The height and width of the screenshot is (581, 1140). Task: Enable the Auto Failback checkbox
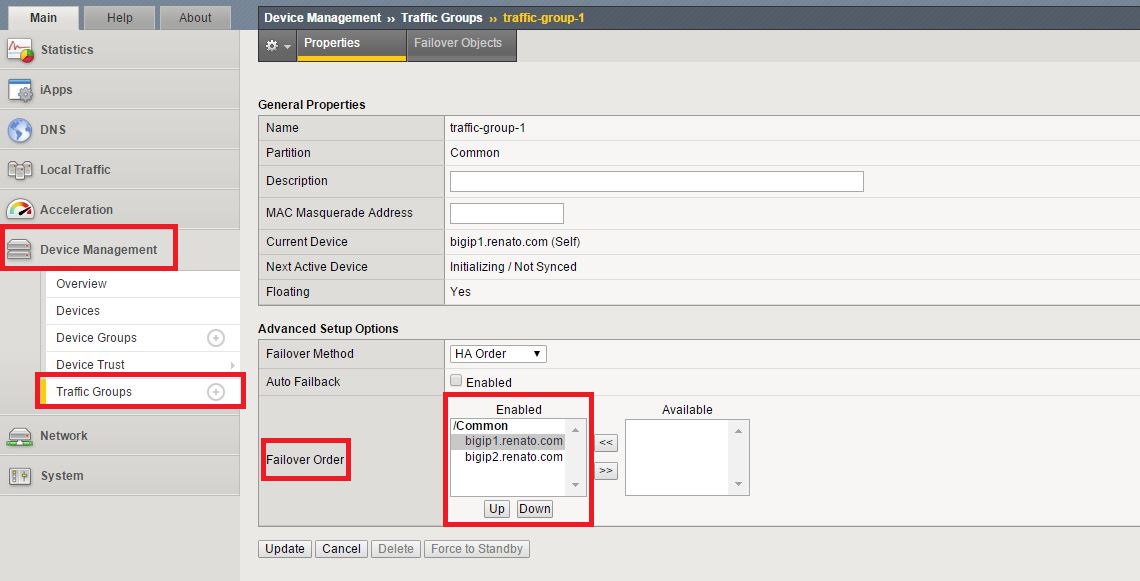(456, 381)
